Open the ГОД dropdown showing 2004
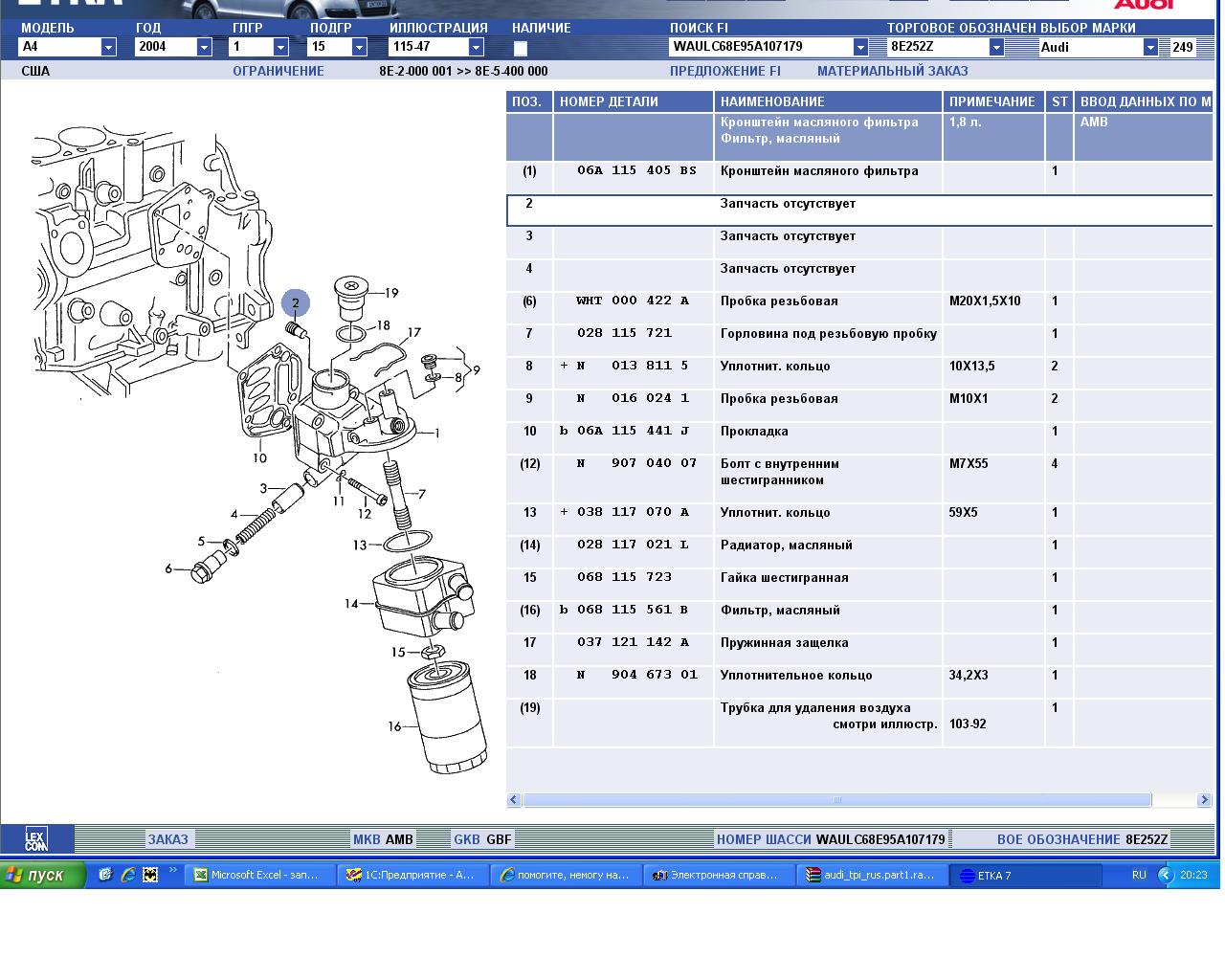Viewport: 1225px width, 980px height. [204, 47]
